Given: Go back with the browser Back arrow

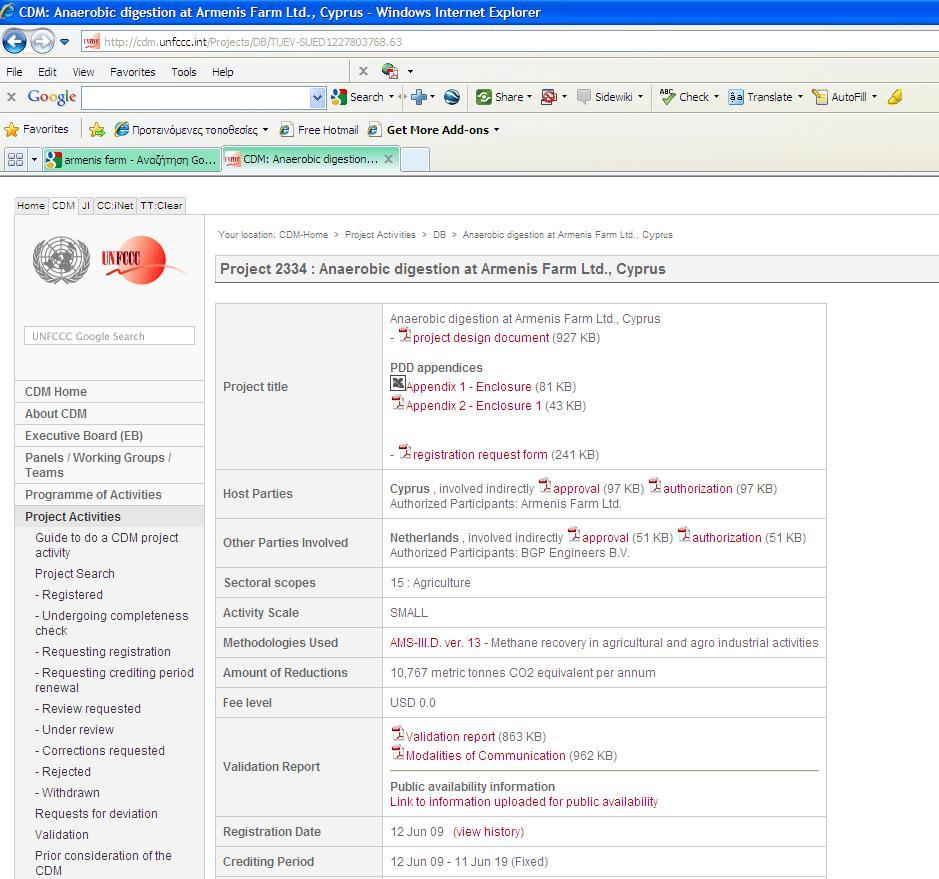Looking at the screenshot, I should [14, 41].
